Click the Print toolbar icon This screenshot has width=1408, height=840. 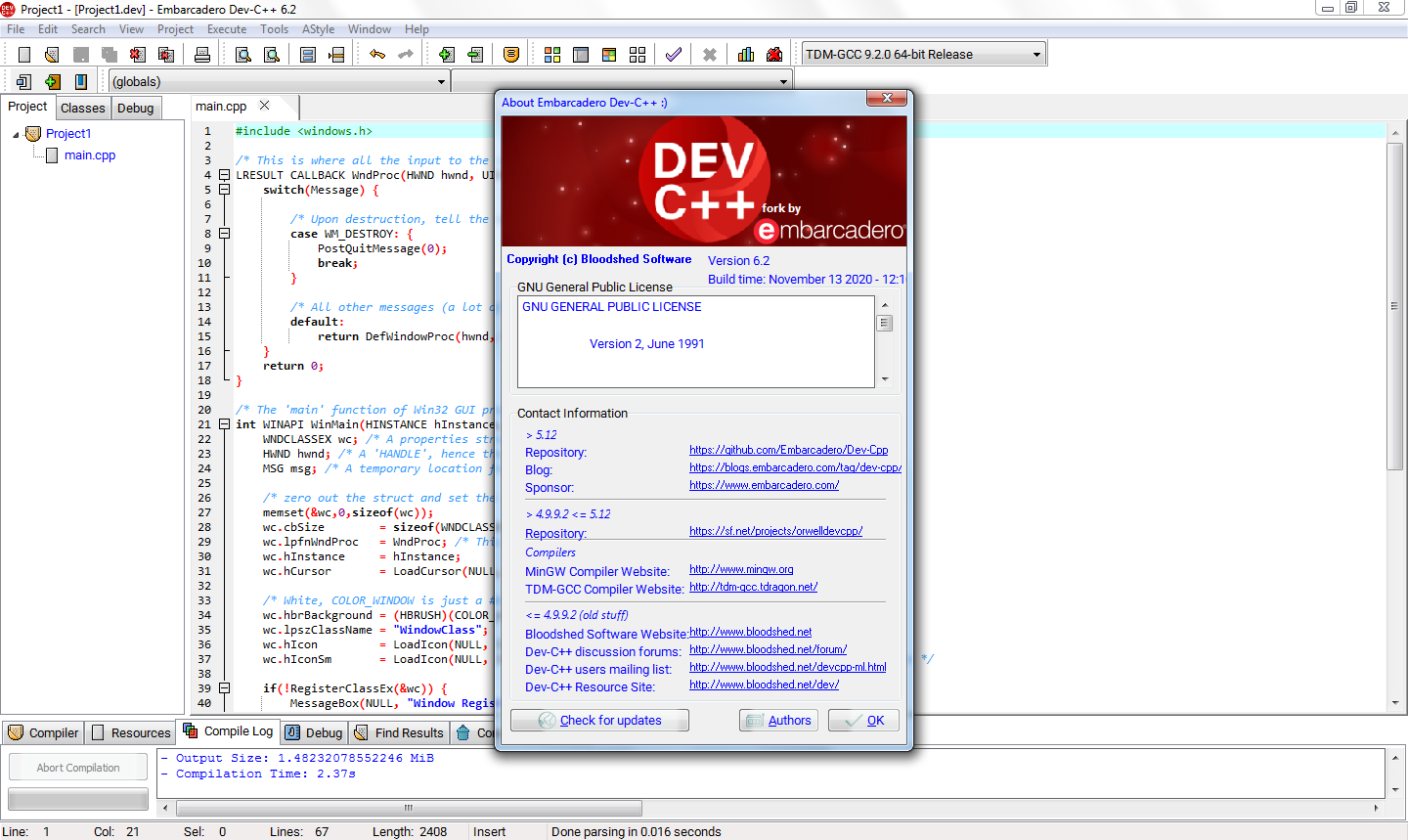[201, 55]
